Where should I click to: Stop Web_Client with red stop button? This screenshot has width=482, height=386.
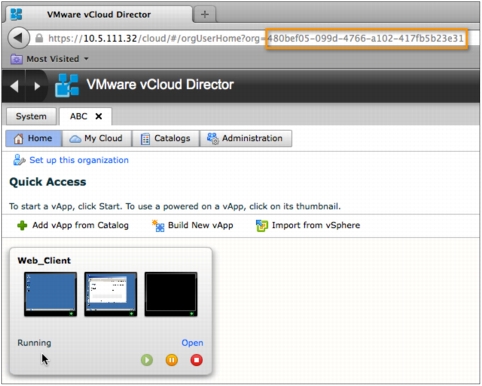[197, 360]
